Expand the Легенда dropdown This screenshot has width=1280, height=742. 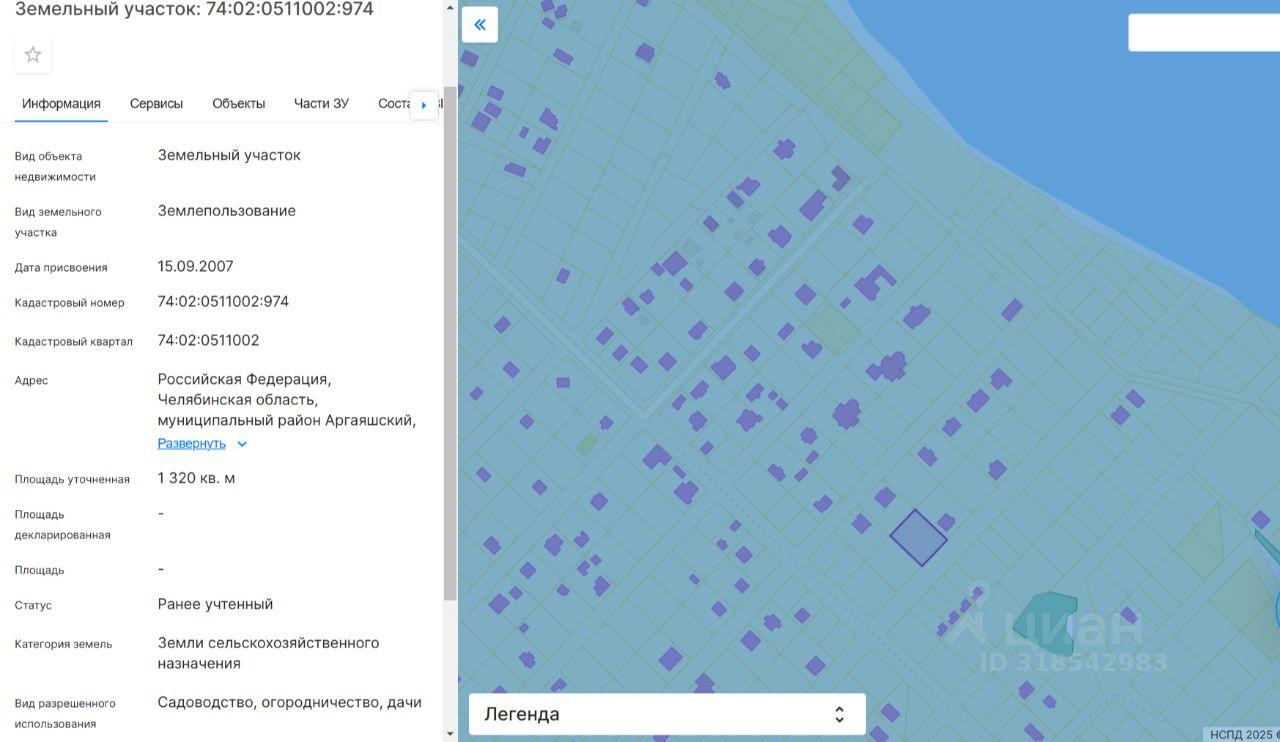[x=667, y=714]
